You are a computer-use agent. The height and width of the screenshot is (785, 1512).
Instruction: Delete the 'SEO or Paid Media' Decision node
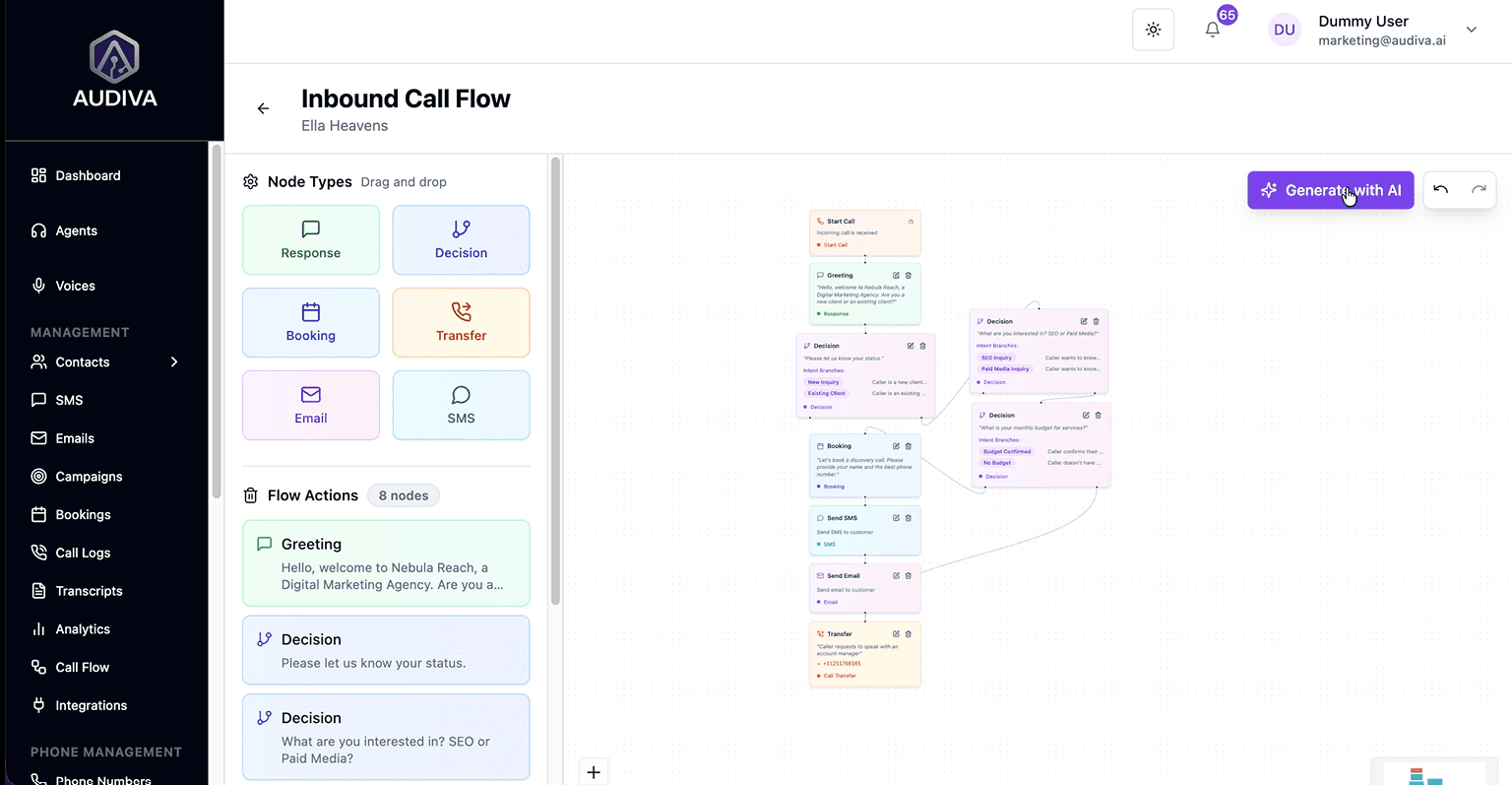tap(1096, 321)
